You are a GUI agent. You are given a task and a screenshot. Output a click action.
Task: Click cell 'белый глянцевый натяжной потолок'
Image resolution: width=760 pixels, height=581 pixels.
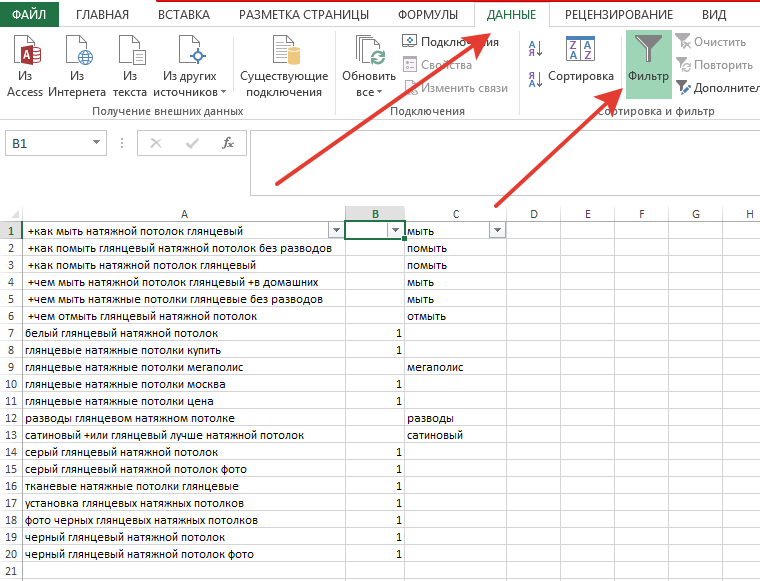tap(184, 333)
